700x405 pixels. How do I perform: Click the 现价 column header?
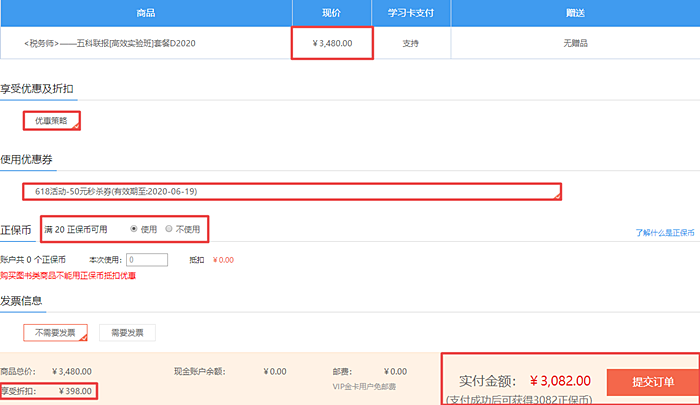(x=332, y=13)
